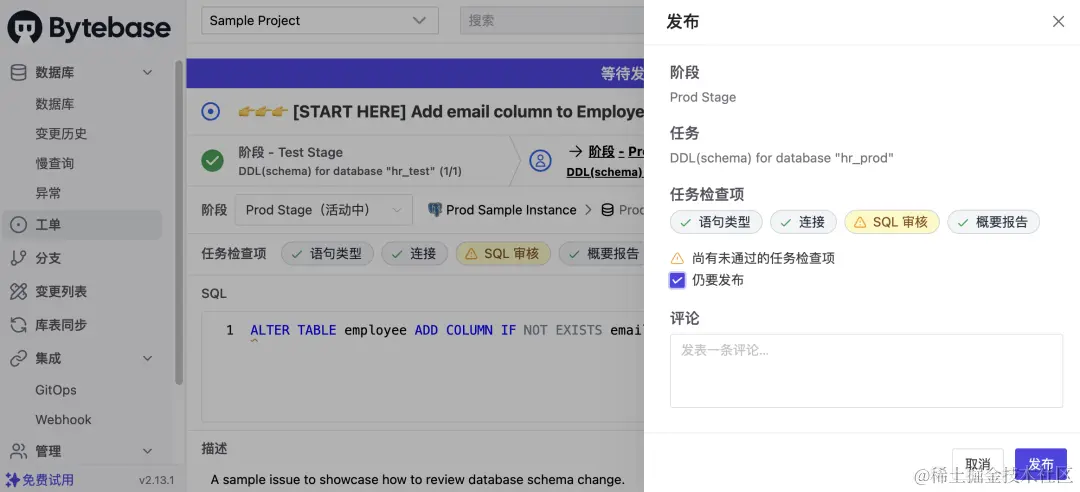Screen dimensions: 1080x492
Task: Click the 分支 branch icon
Action: pyautogui.click(x=19, y=258)
